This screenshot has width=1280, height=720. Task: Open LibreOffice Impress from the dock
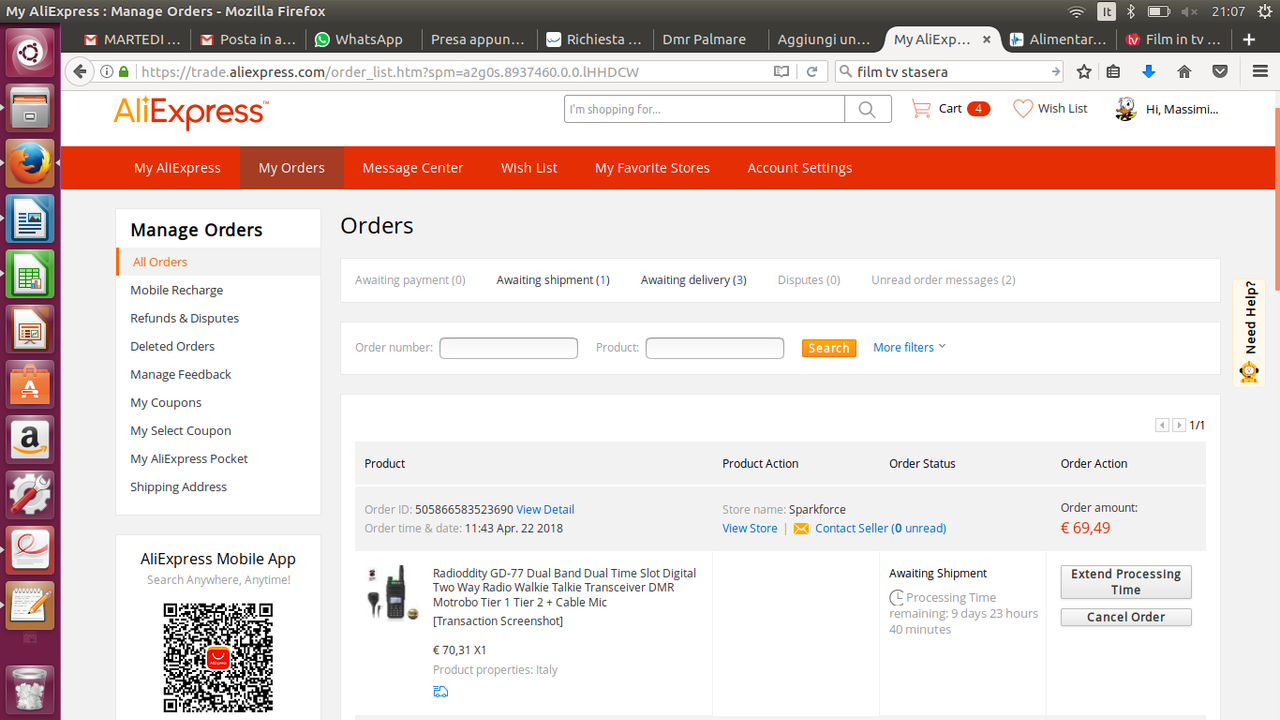point(30,328)
